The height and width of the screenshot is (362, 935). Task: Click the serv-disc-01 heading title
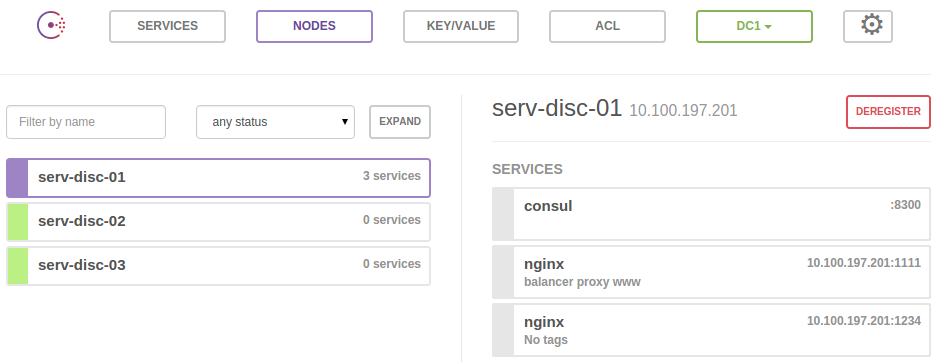[557, 109]
